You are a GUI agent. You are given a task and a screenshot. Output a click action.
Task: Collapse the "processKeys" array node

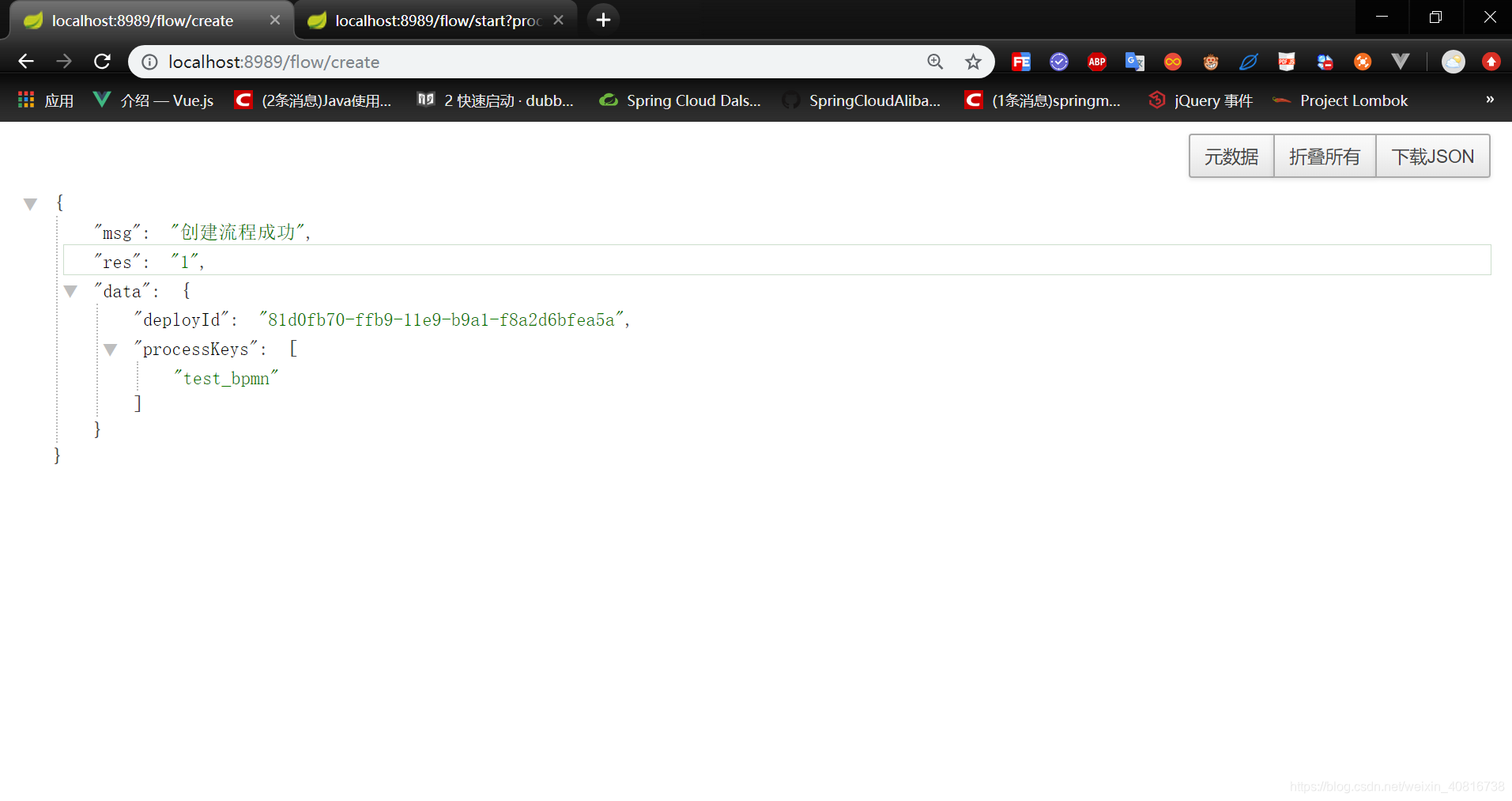point(111,349)
